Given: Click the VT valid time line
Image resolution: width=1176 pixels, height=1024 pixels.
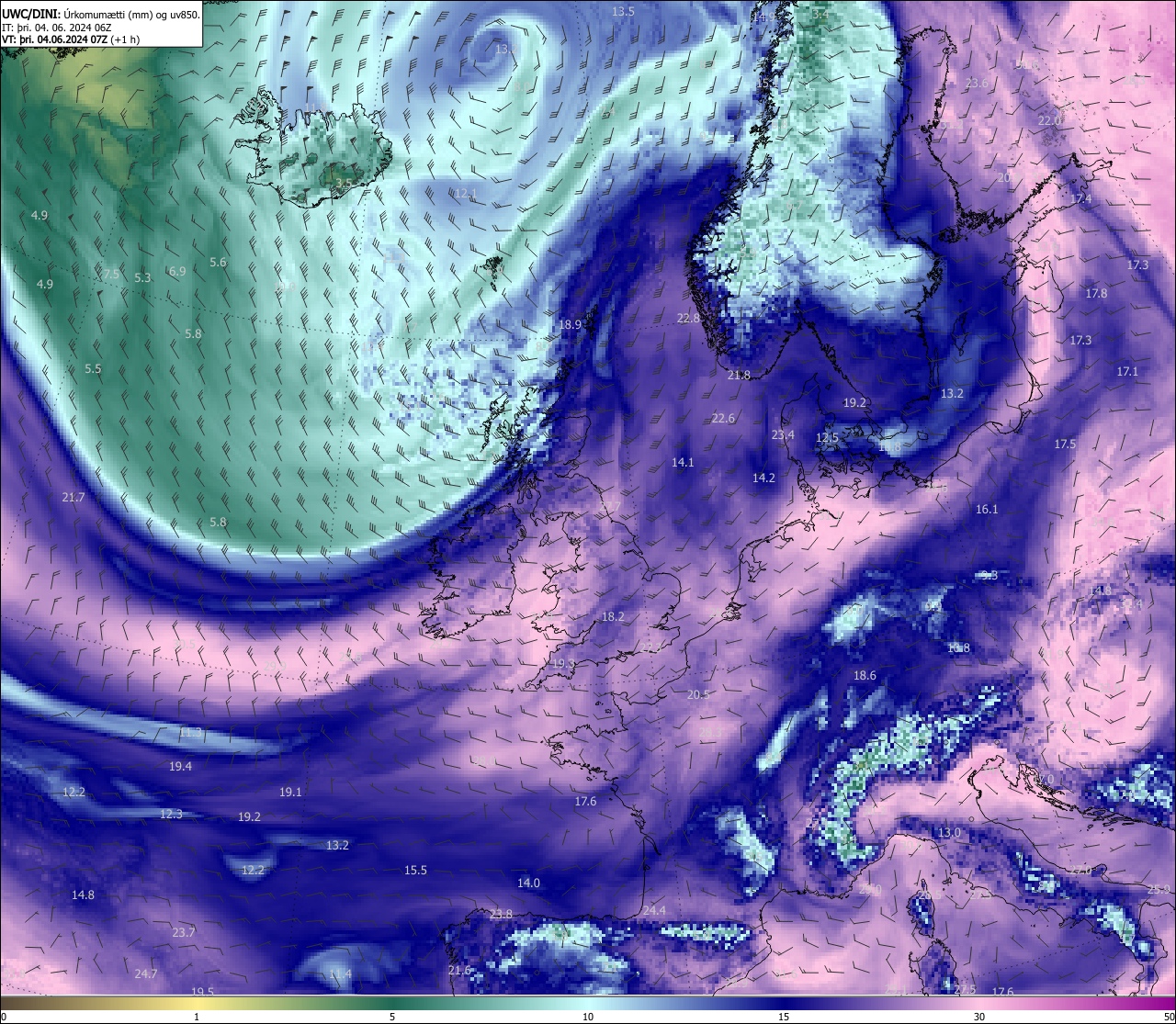Looking at the screenshot, I should point(70,39).
